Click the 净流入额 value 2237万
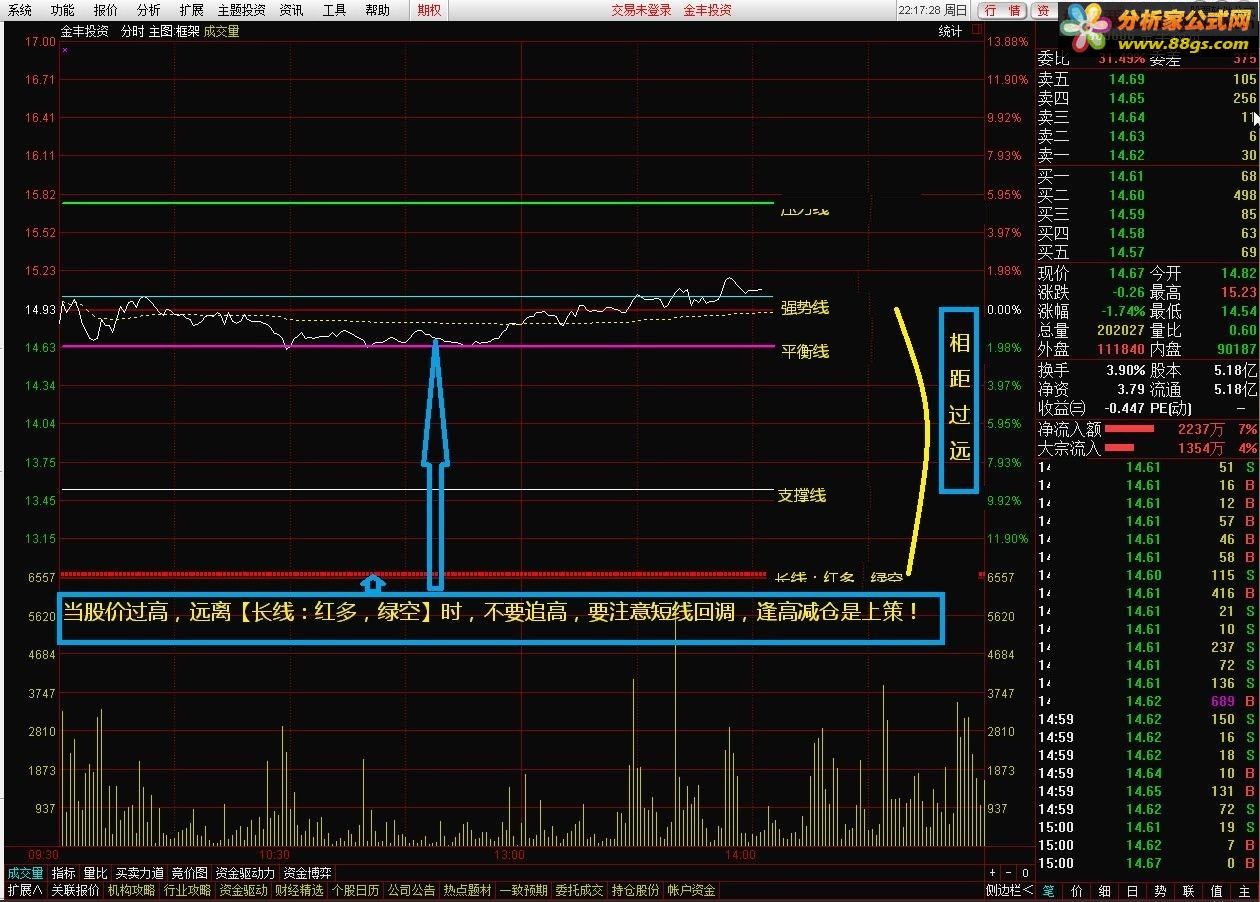Image resolution: width=1260 pixels, height=902 pixels. point(1200,429)
